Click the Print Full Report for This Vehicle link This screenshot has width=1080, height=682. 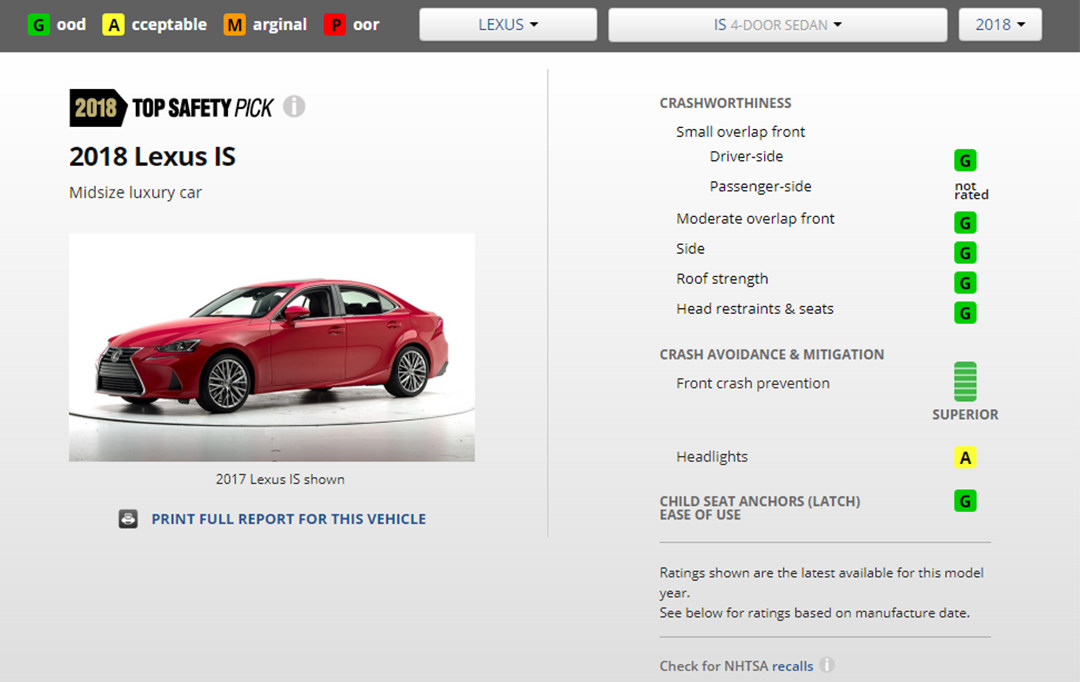288,519
